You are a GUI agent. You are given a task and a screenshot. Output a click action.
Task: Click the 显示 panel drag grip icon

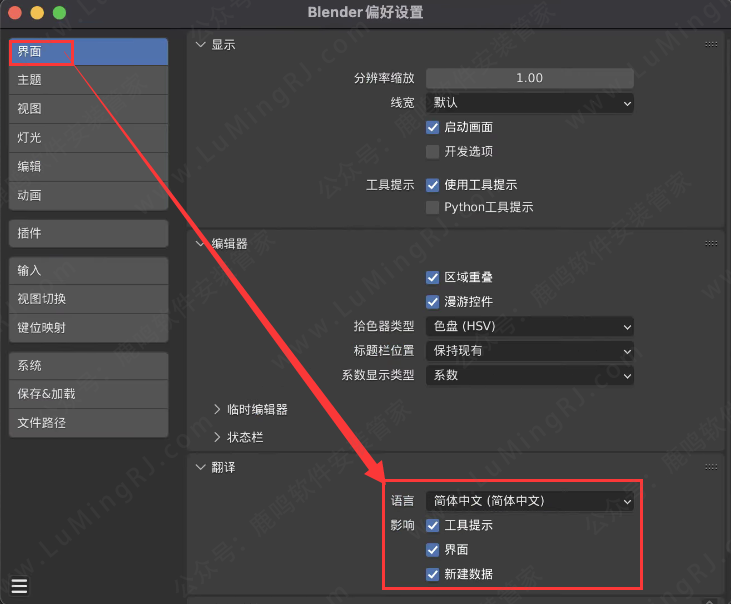(711, 45)
